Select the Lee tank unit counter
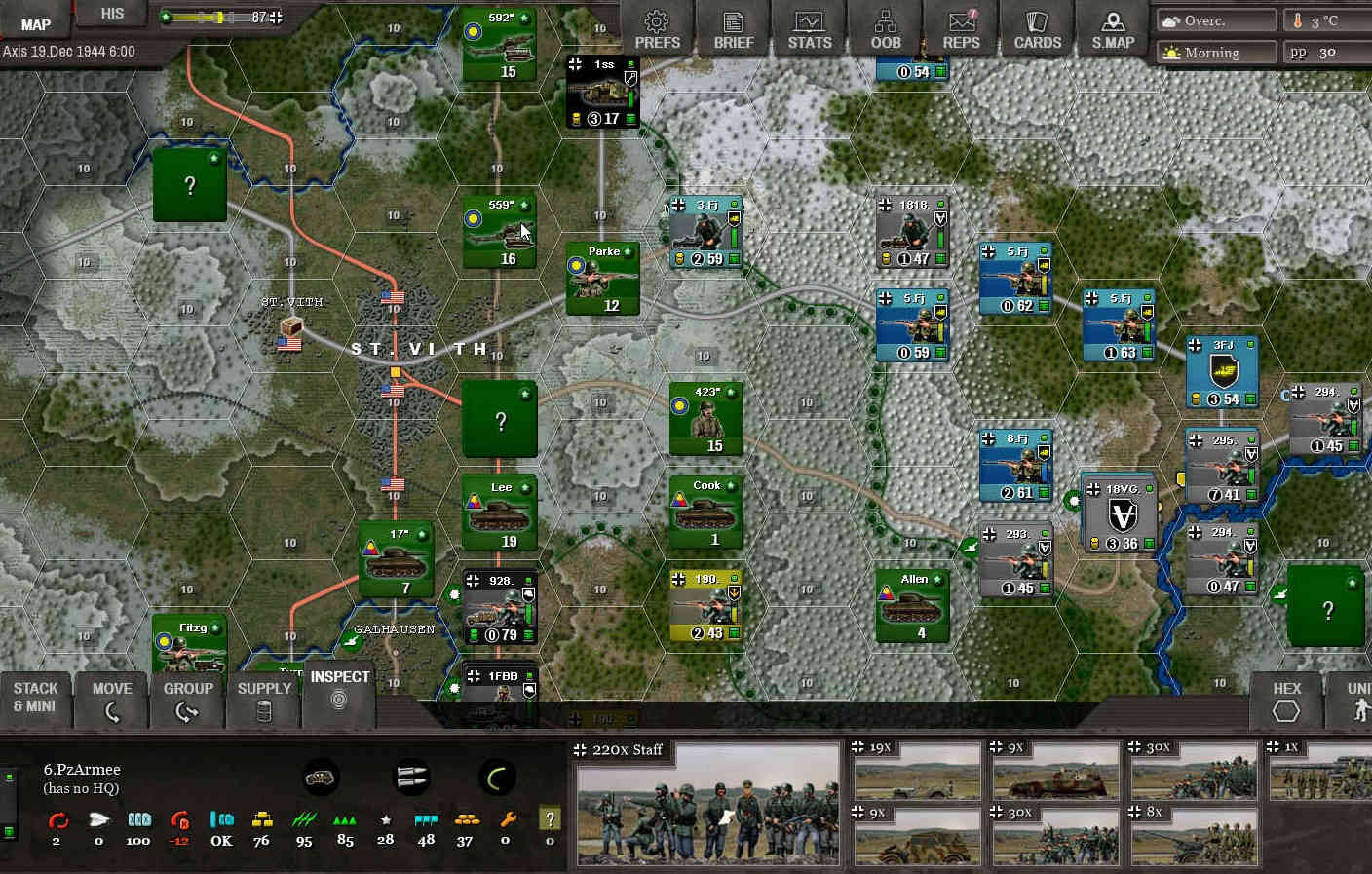1372x874 pixels. (x=500, y=513)
